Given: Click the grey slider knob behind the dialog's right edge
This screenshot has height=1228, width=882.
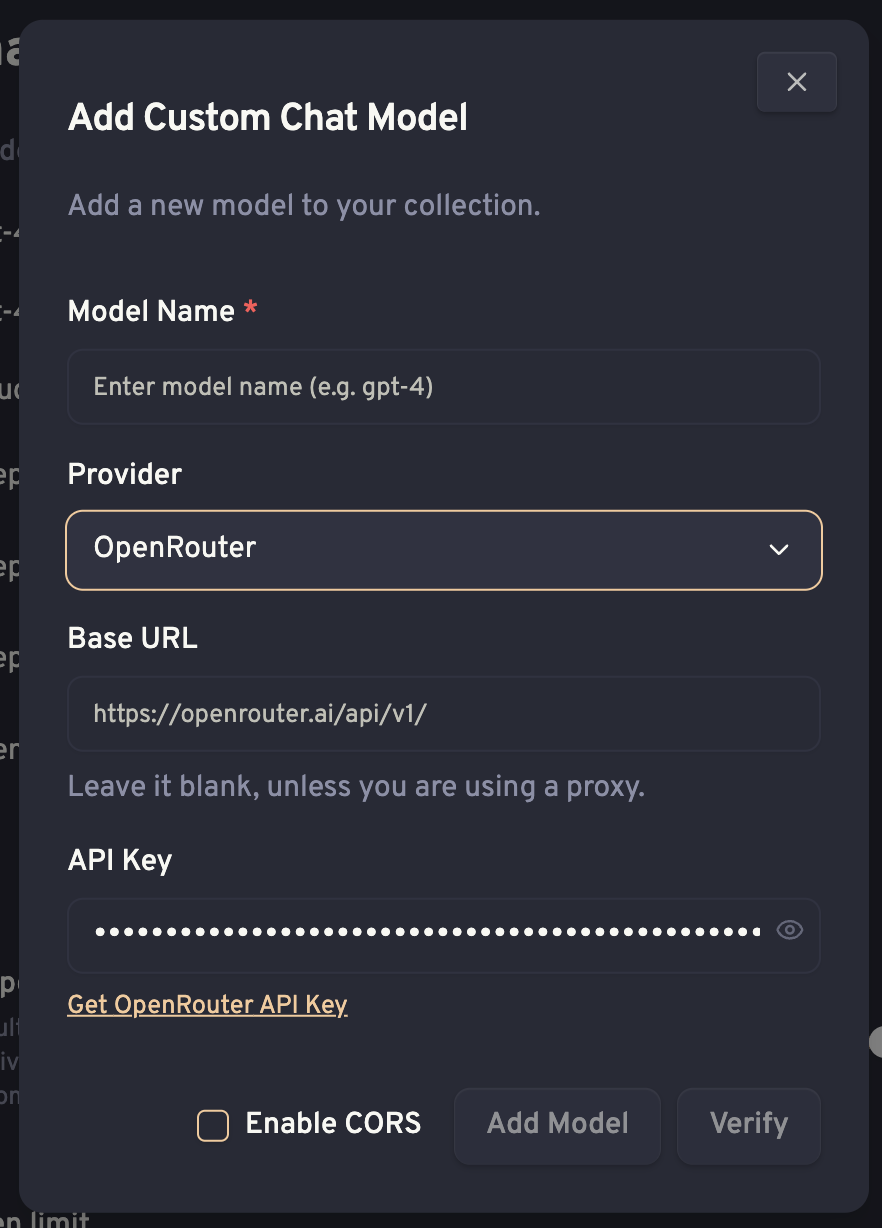Looking at the screenshot, I should [876, 1042].
